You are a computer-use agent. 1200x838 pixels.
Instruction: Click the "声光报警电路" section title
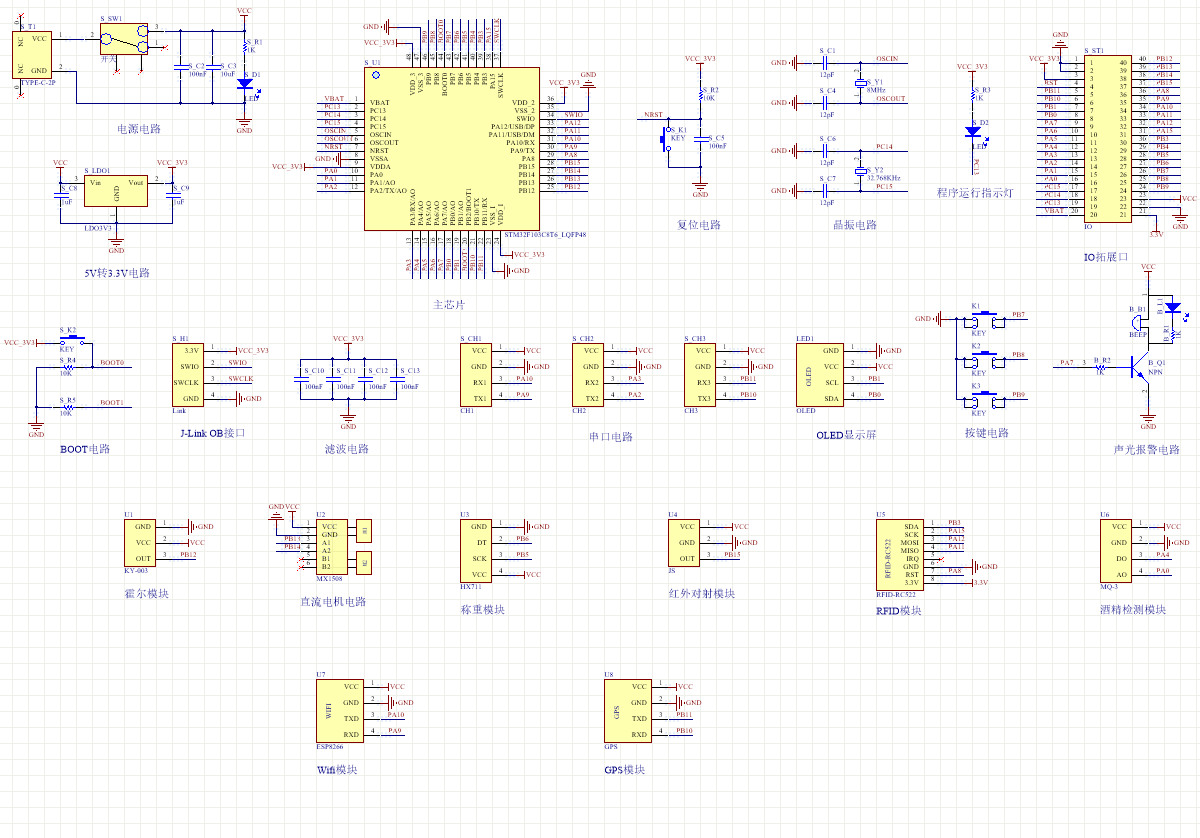1147,449
